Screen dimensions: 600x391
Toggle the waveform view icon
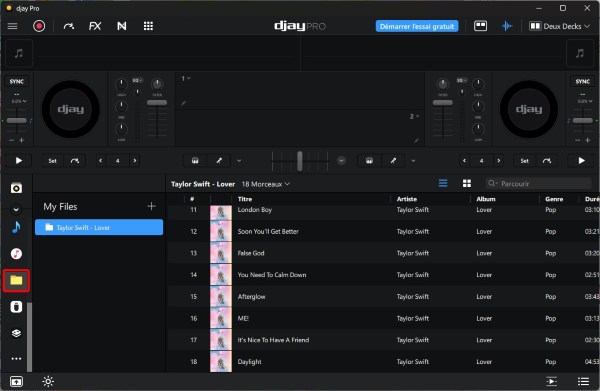click(507, 26)
